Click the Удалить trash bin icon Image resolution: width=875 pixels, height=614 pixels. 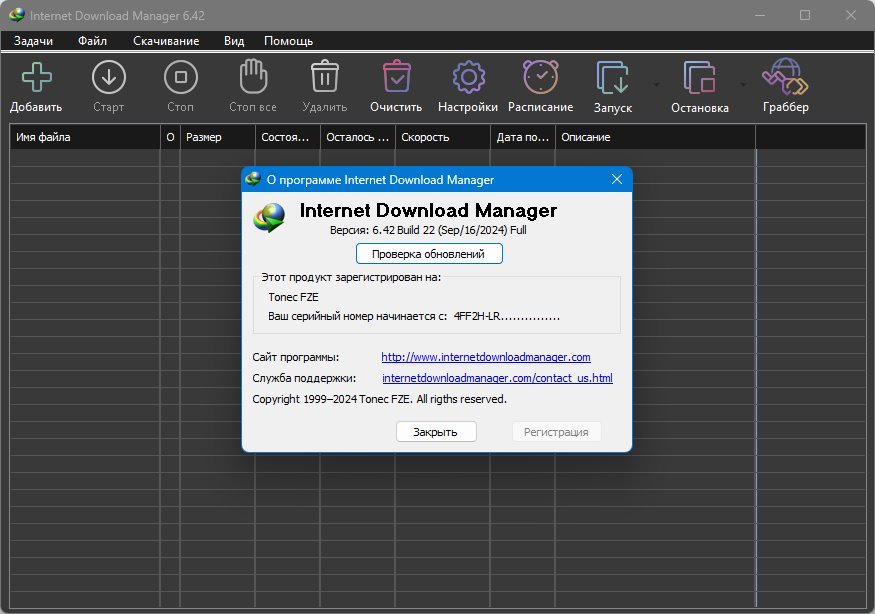(325, 76)
